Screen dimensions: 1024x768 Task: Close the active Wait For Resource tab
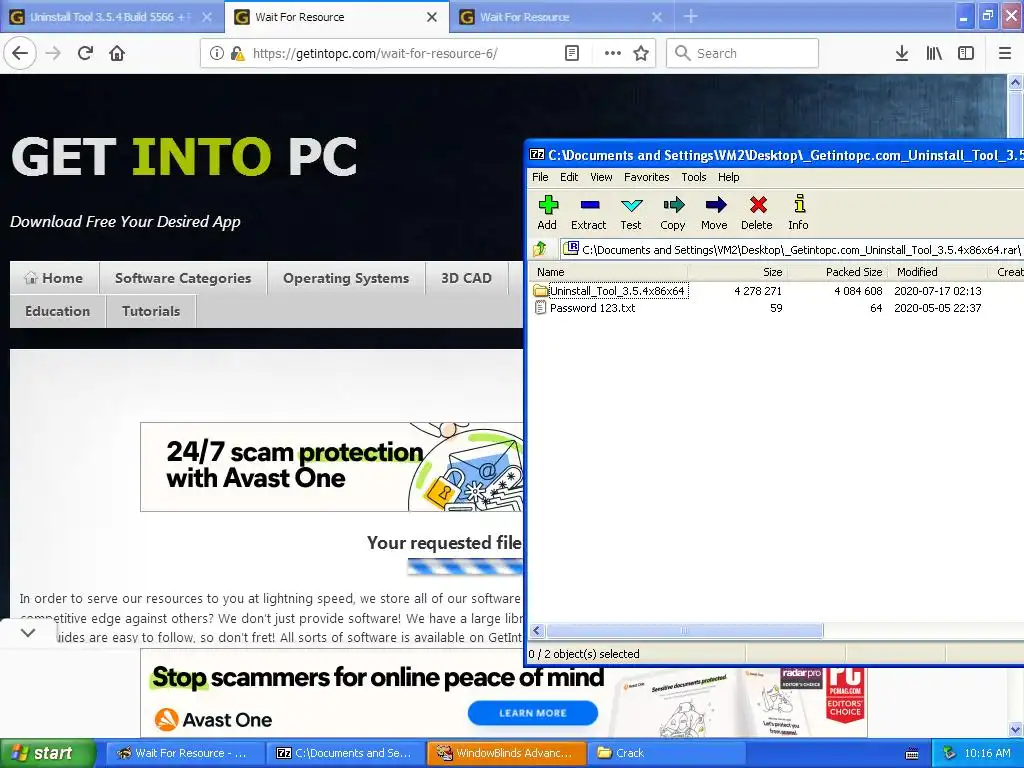pos(432,17)
